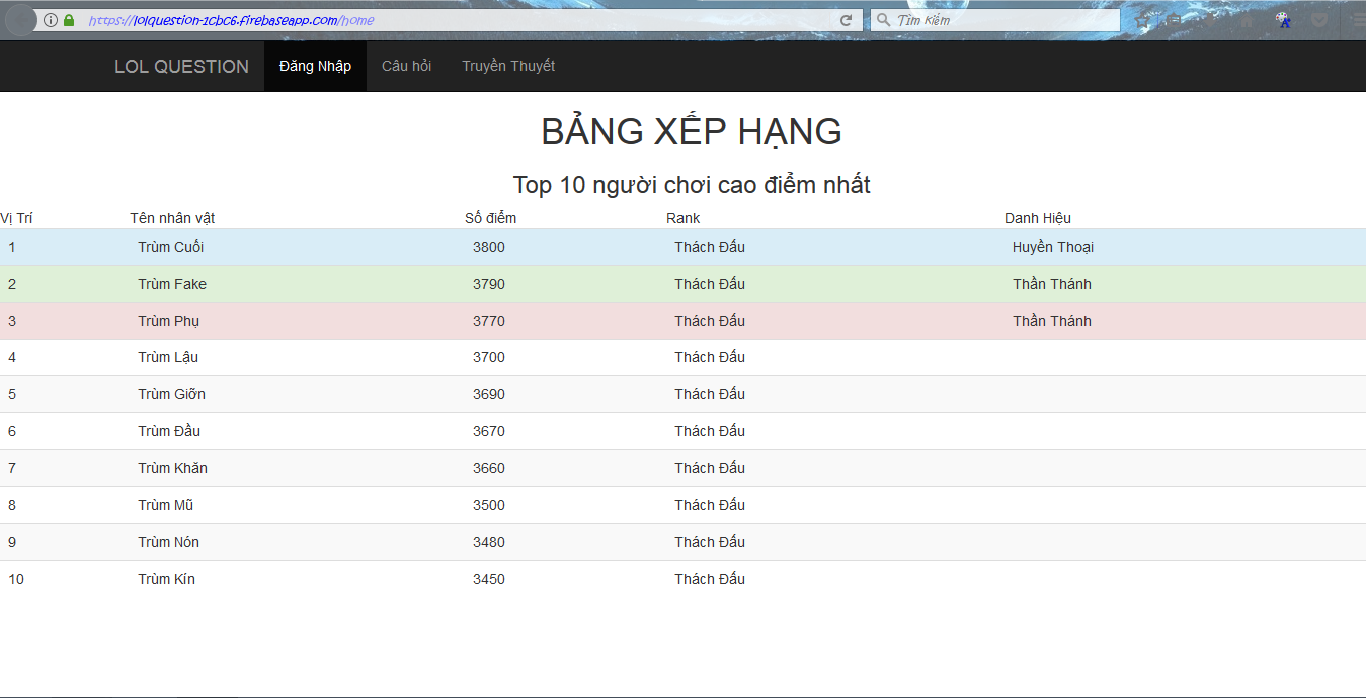Open the Truyền Thuyết menu item
Screen dimensions: 1366x698
click(508, 66)
